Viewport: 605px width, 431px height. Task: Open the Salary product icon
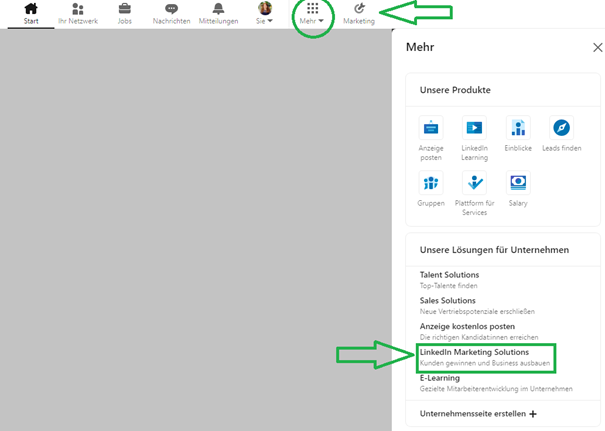(x=518, y=183)
